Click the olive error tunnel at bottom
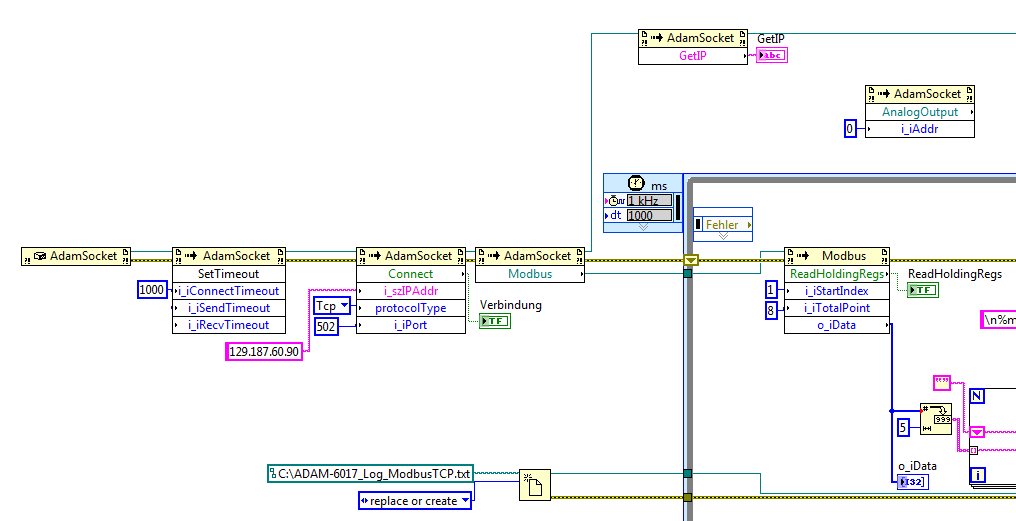This screenshot has width=1016, height=521. point(687,497)
